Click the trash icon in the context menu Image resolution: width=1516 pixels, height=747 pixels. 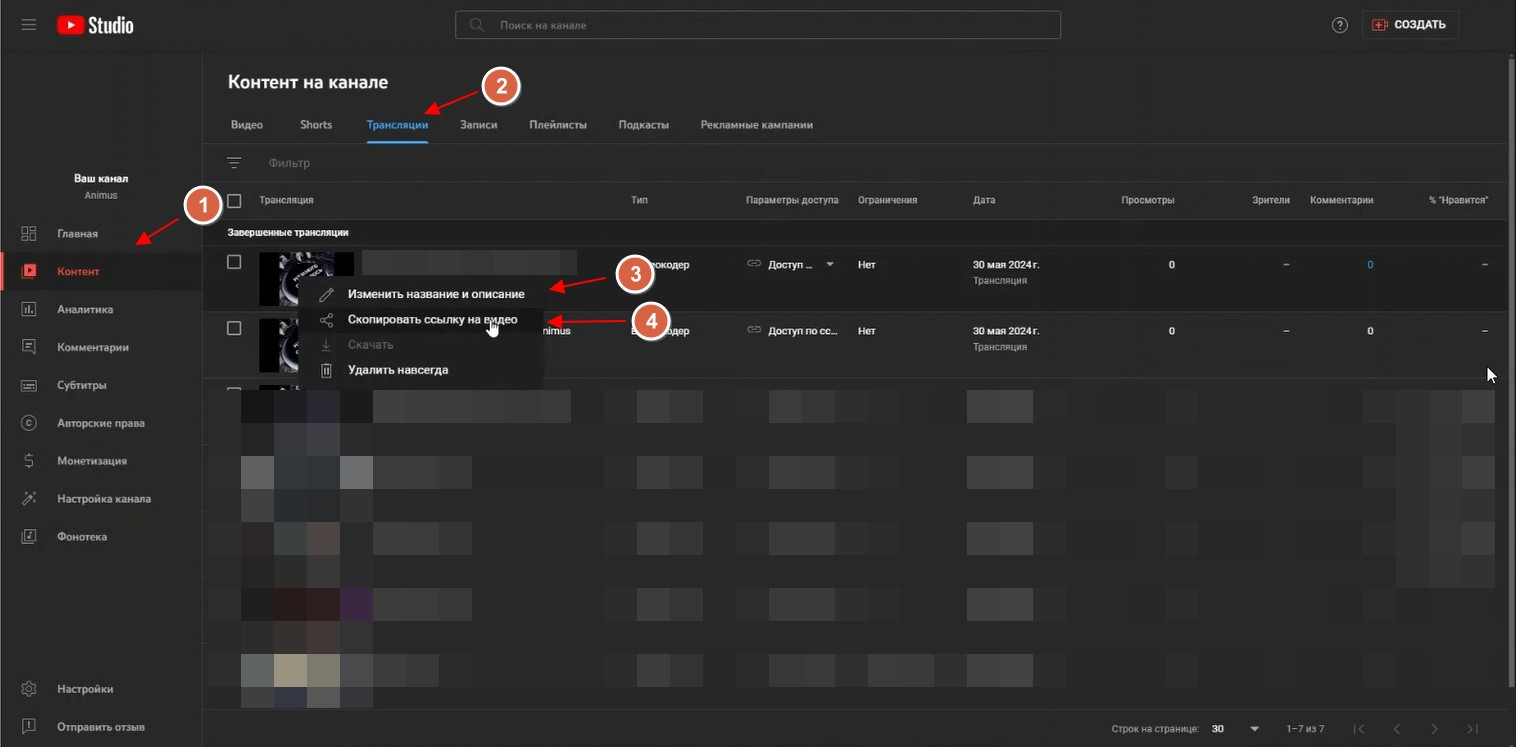tap(326, 370)
